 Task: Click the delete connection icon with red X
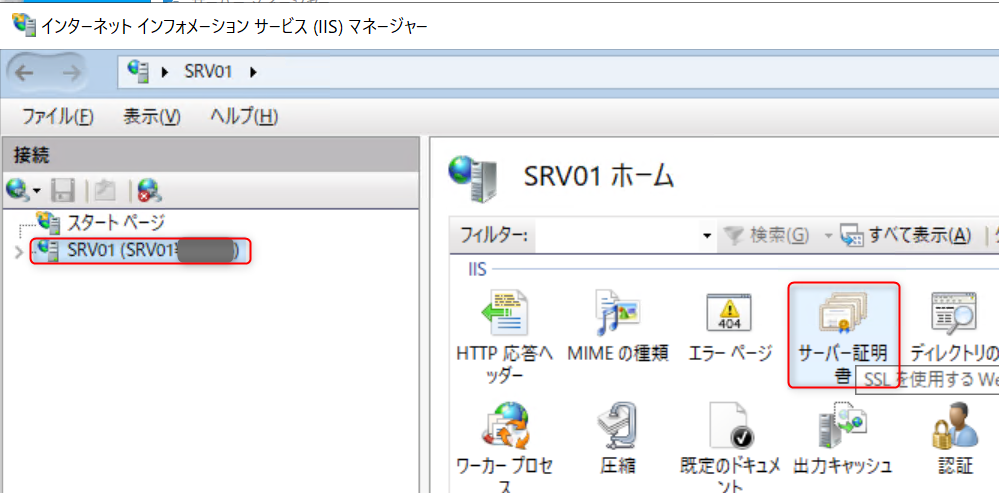pyautogui.click(x=149, y=189)
